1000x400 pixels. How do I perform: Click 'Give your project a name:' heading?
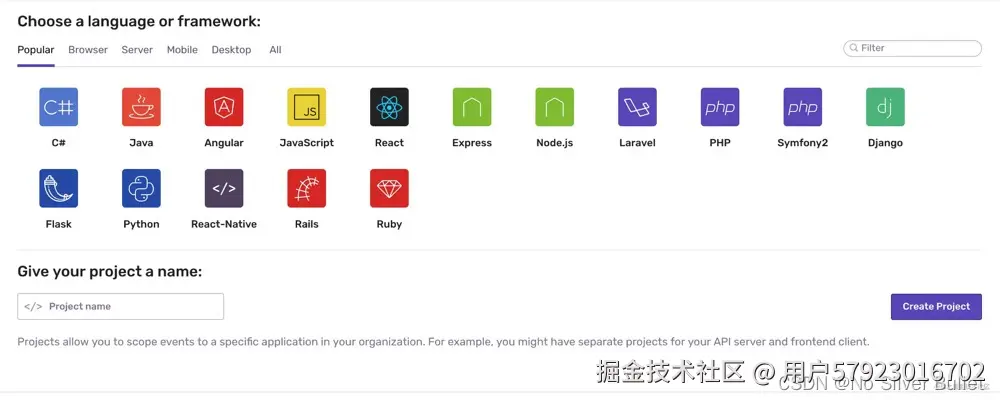[110, 272]
